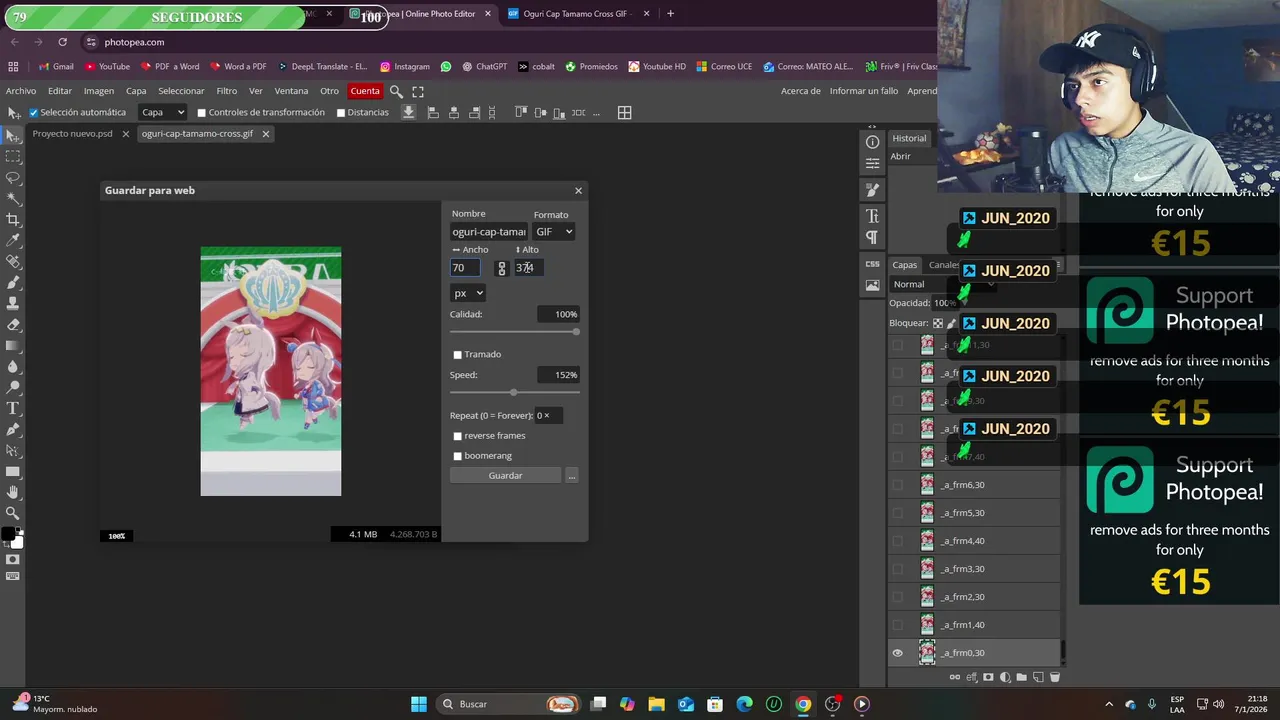Switch to Proyecto nuevo.psd tab
The width and height of the screenshot is (1280, 720).
point(72,134)
